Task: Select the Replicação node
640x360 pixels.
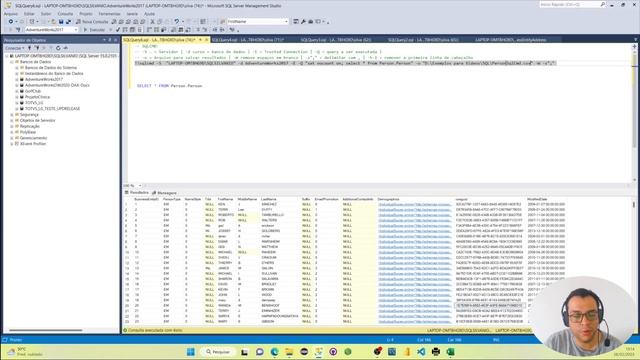Action: [30, 127]
